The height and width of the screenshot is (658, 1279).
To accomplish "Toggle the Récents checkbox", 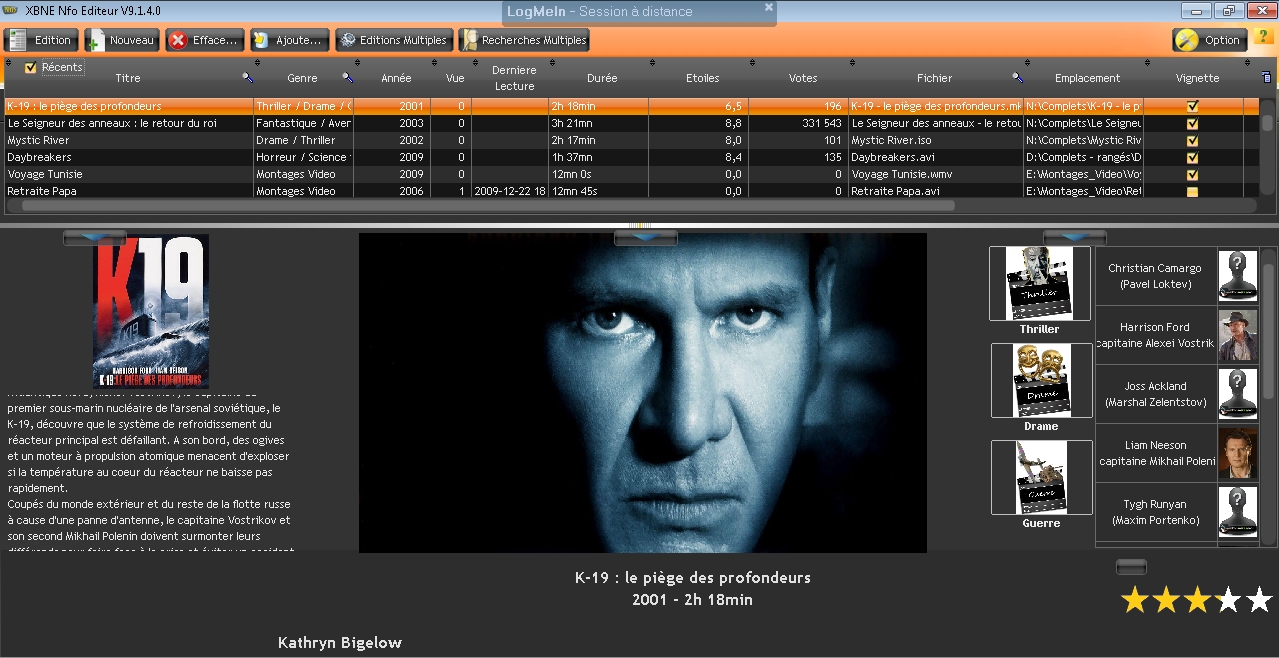I will click(30, 68).
